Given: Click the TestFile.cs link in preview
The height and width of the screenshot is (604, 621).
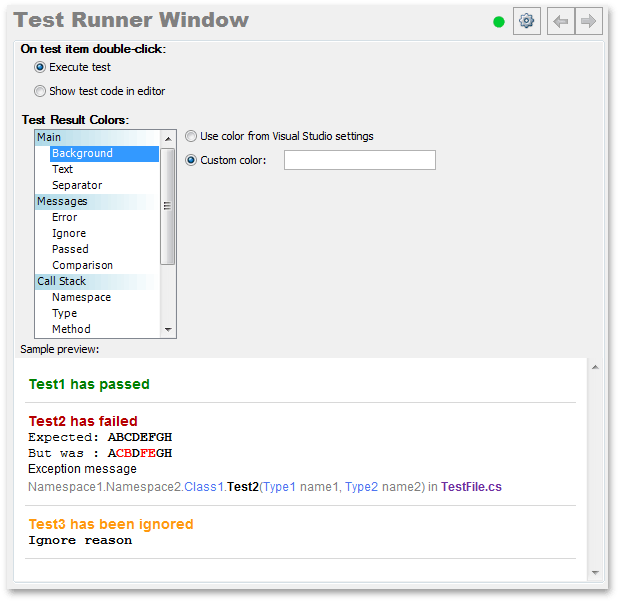Looking at the screenshot, I should point(471,487).
